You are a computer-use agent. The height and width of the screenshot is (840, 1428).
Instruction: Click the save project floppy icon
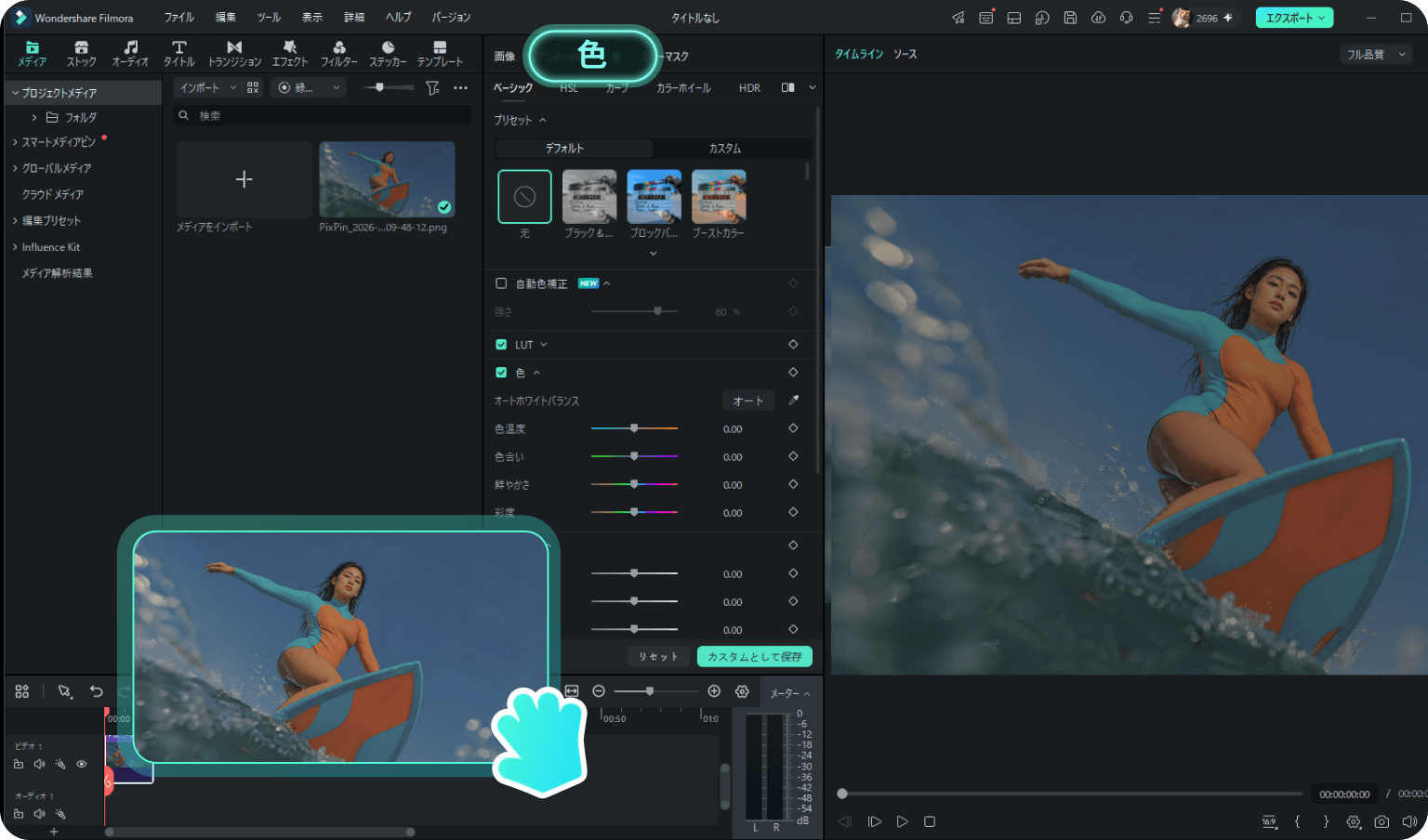1070,18
